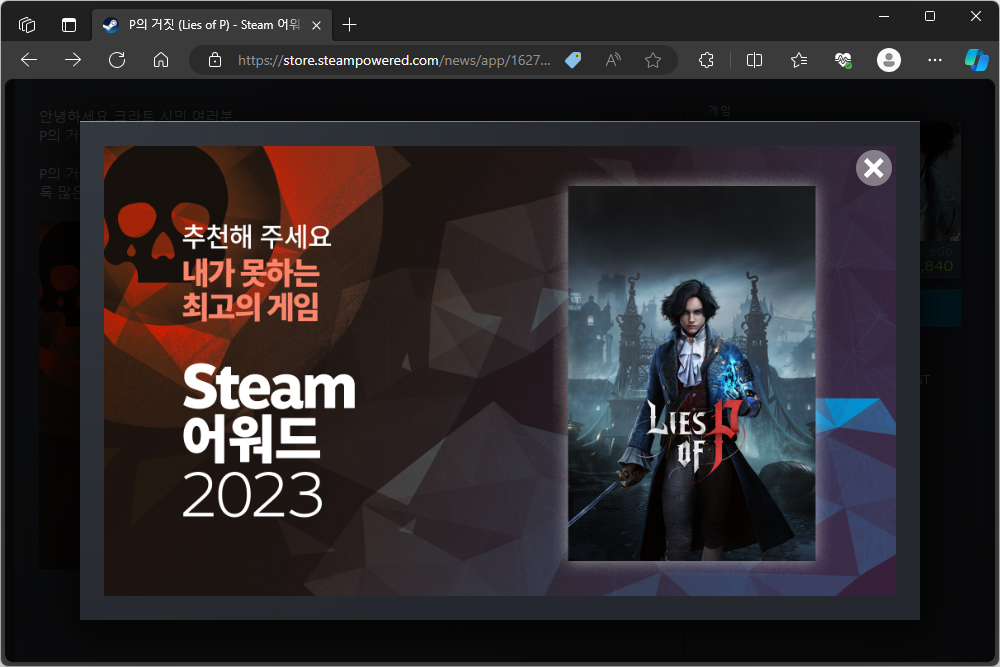View site information lock icon
The width and height of the screenshot is (1000, 667).
215,60
